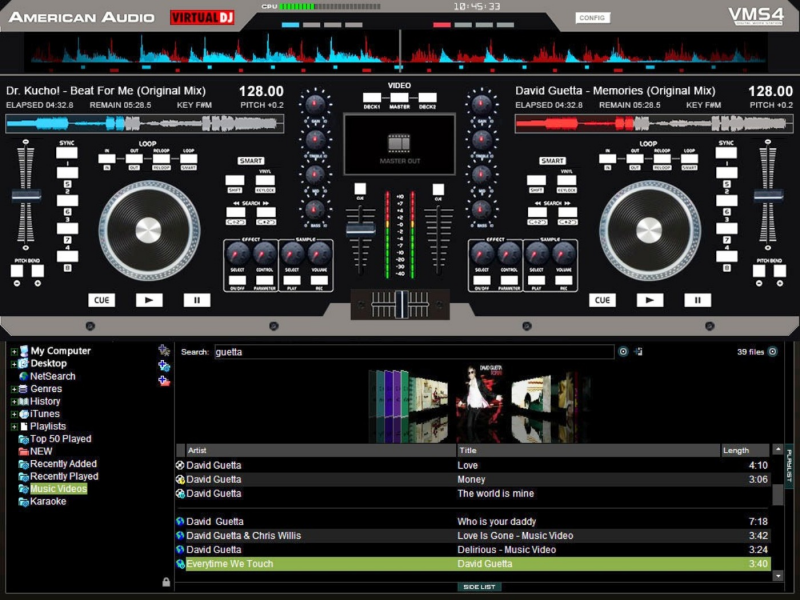Click the circle icon beside 39 files
Viewport: 800px width, 600px height.
point(772,352)
